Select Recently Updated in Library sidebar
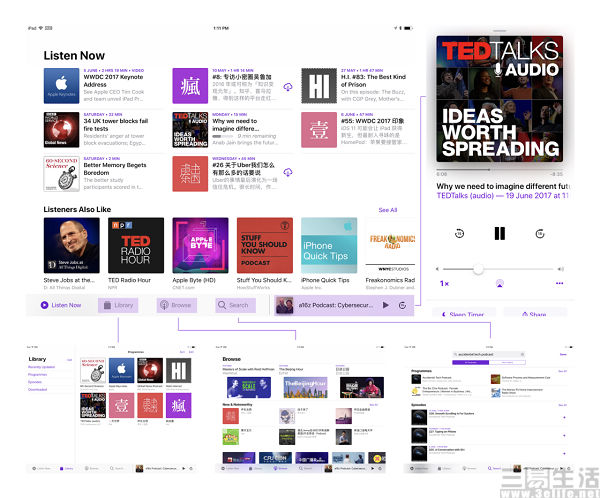This screenshot has width=600, height=498. tap(41, 367)
